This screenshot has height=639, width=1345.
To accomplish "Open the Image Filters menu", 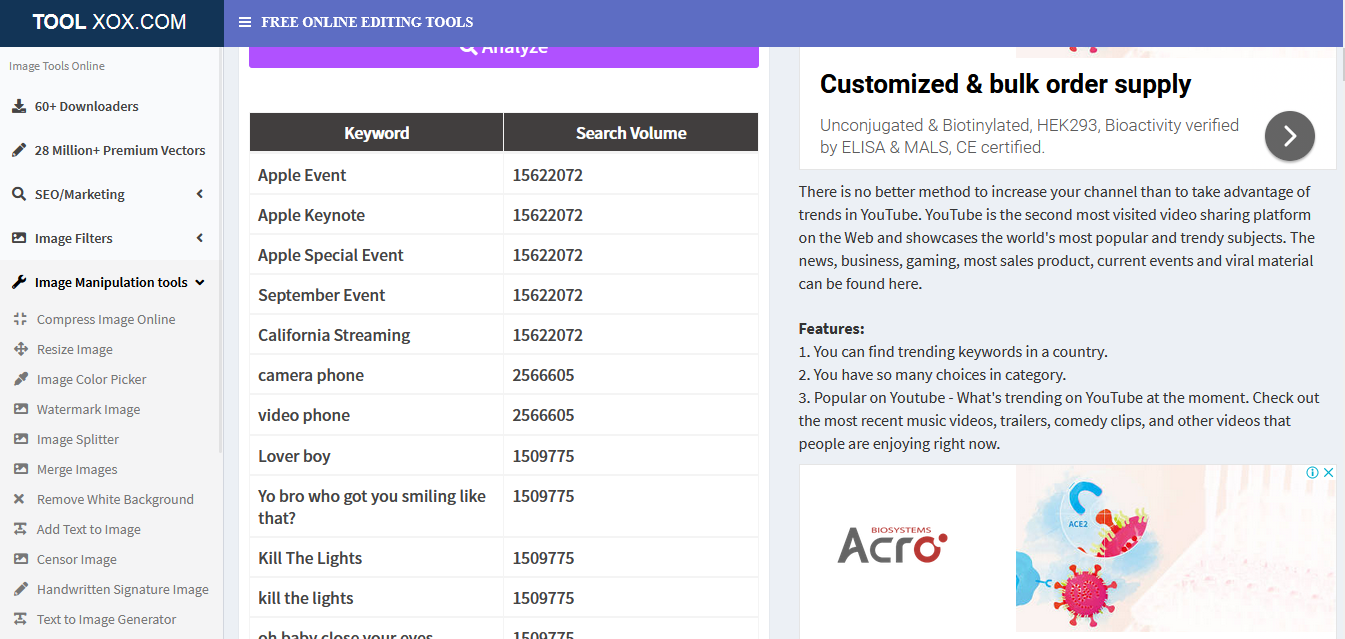I will coord(74,238).
